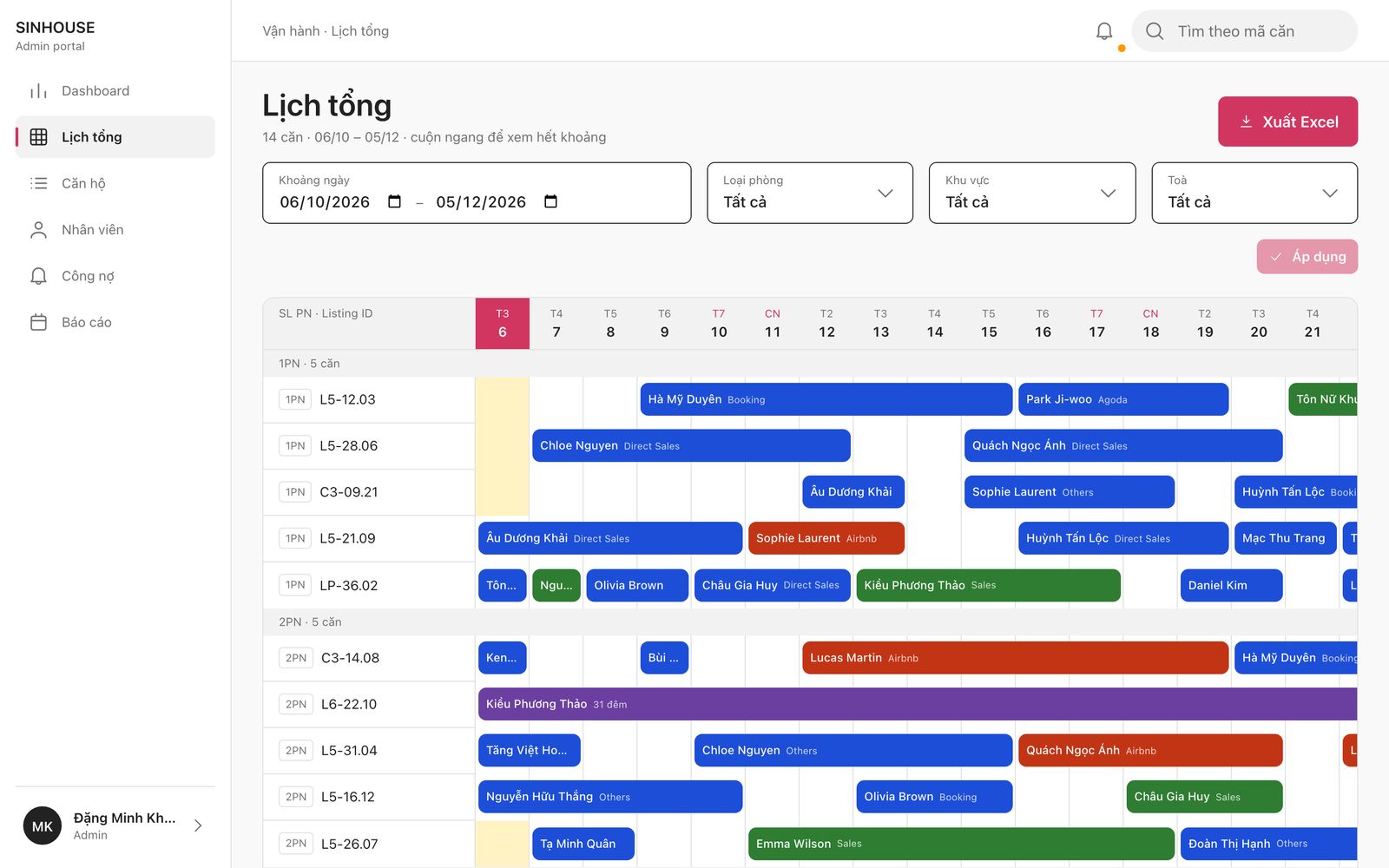Image resolution: width=1389 pixels, height=868 pixels.
Task: Open the notifications bell in the header
Action: pyautogui.click(x=1103, y=31)
